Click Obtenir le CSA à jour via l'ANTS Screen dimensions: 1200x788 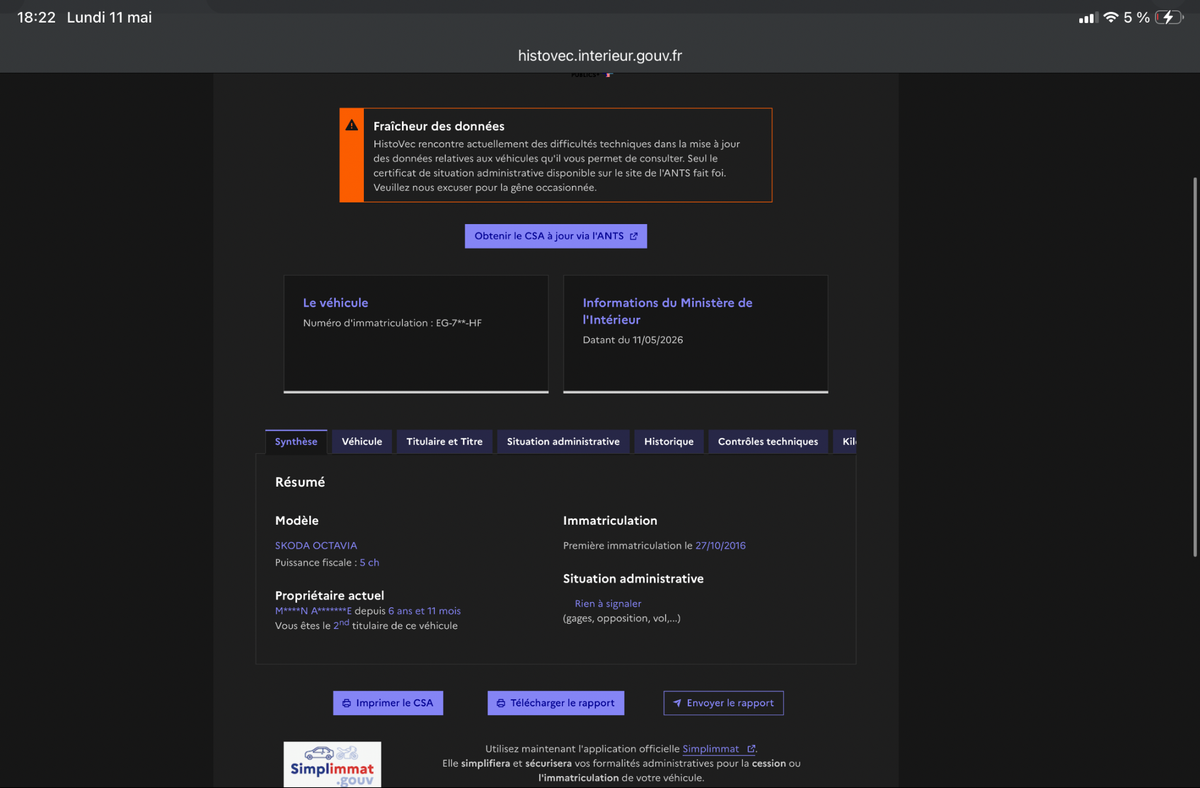556,236
